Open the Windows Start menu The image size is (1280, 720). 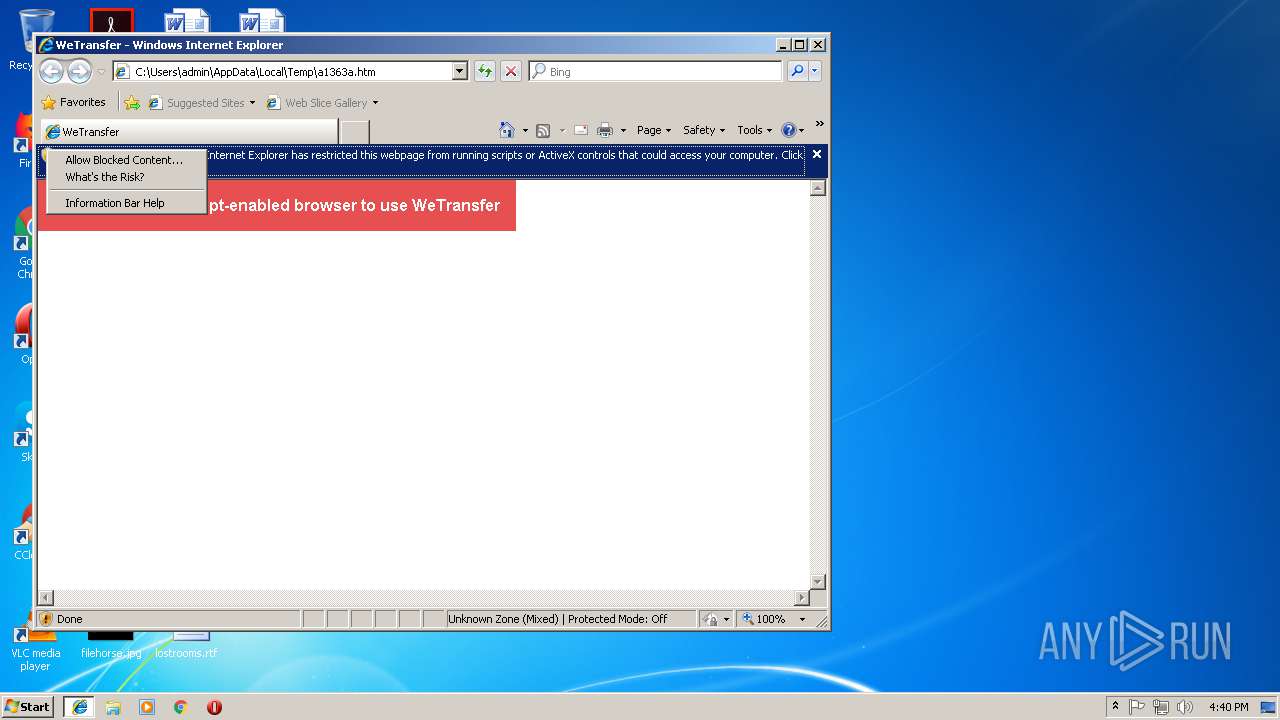click(x=27, y=707)
